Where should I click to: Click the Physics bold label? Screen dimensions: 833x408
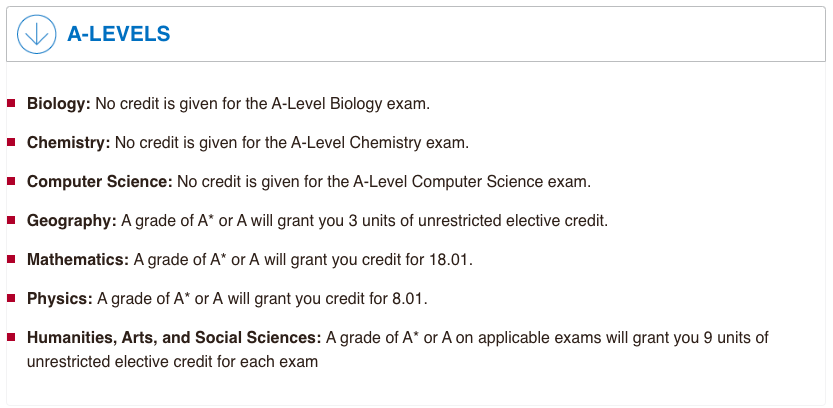tap(60, 299)
